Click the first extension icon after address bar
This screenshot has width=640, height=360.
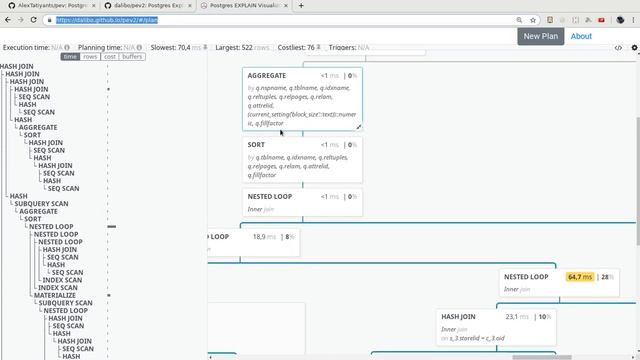pyautogui.click(x=550, y=20)
